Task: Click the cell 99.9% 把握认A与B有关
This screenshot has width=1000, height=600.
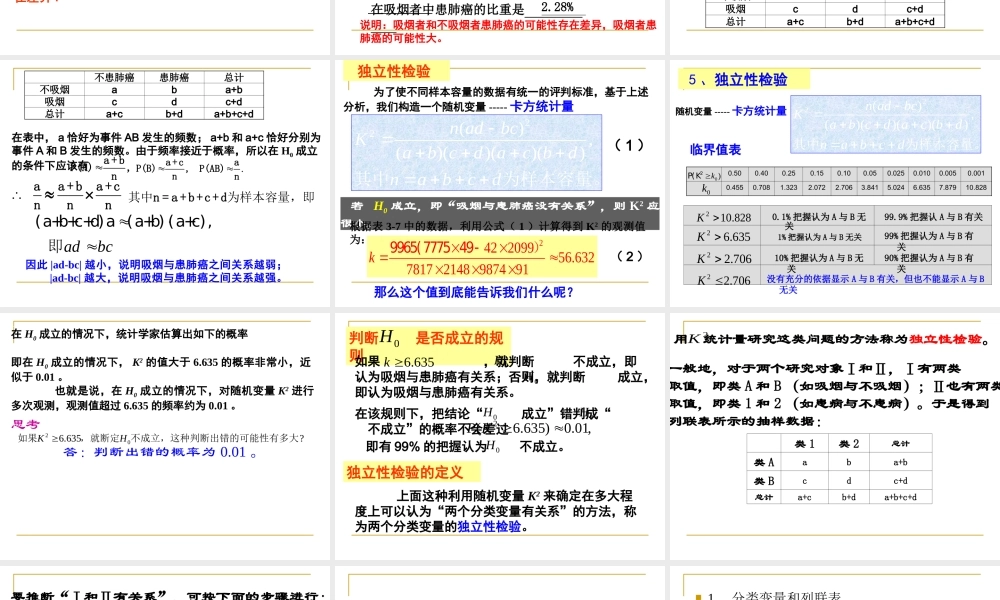Action: tap(933, 217)
